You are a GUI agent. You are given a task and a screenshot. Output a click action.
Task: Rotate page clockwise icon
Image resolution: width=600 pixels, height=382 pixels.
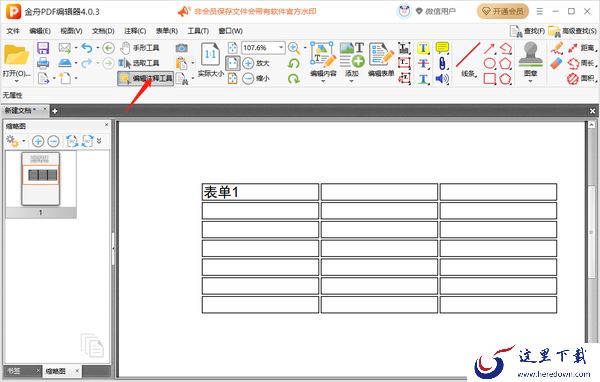click(x=293, y=78)
